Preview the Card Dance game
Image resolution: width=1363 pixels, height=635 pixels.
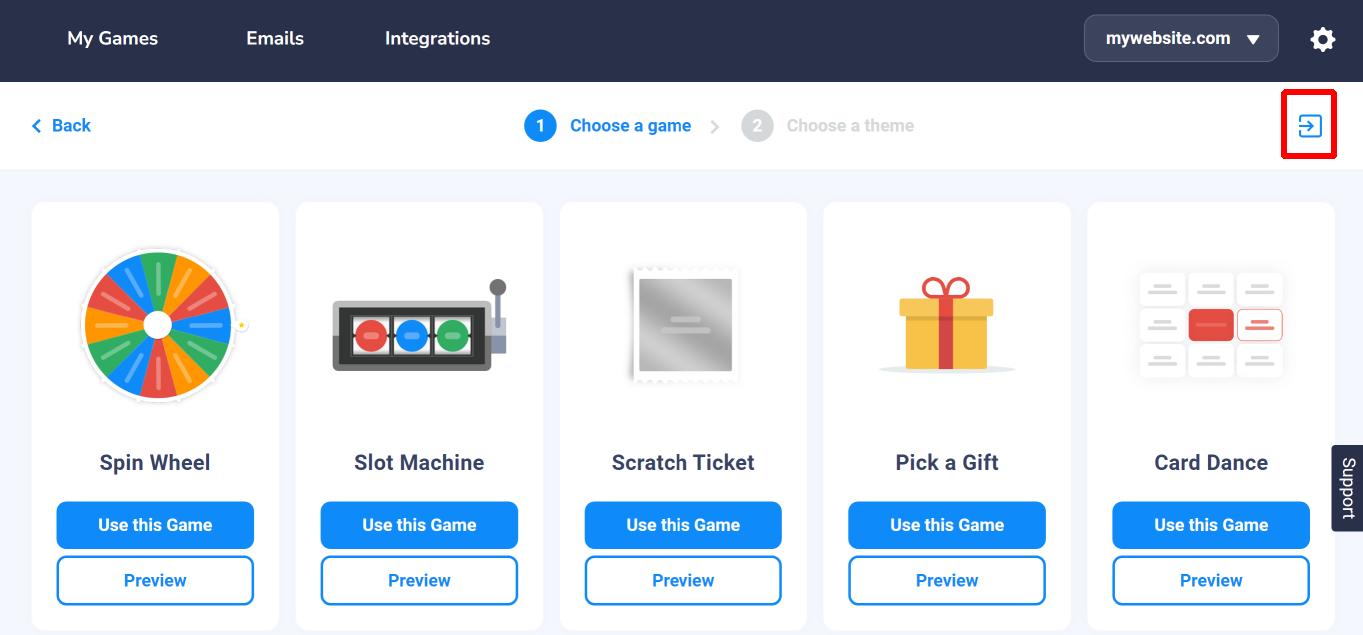click(1211, 580)
